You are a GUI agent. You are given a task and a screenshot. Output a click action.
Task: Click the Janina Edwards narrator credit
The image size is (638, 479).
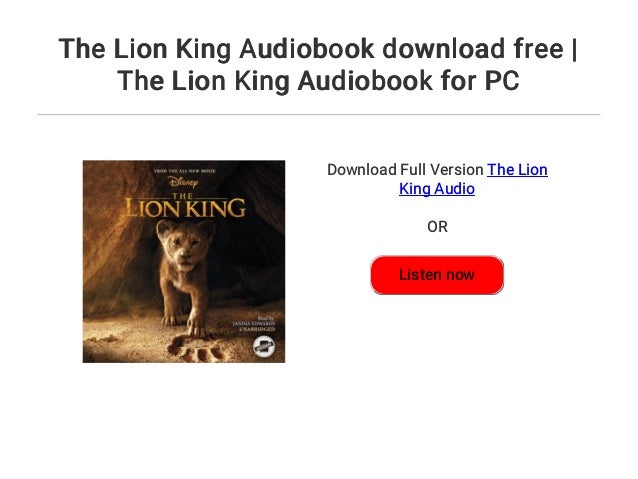pos(253,323)
